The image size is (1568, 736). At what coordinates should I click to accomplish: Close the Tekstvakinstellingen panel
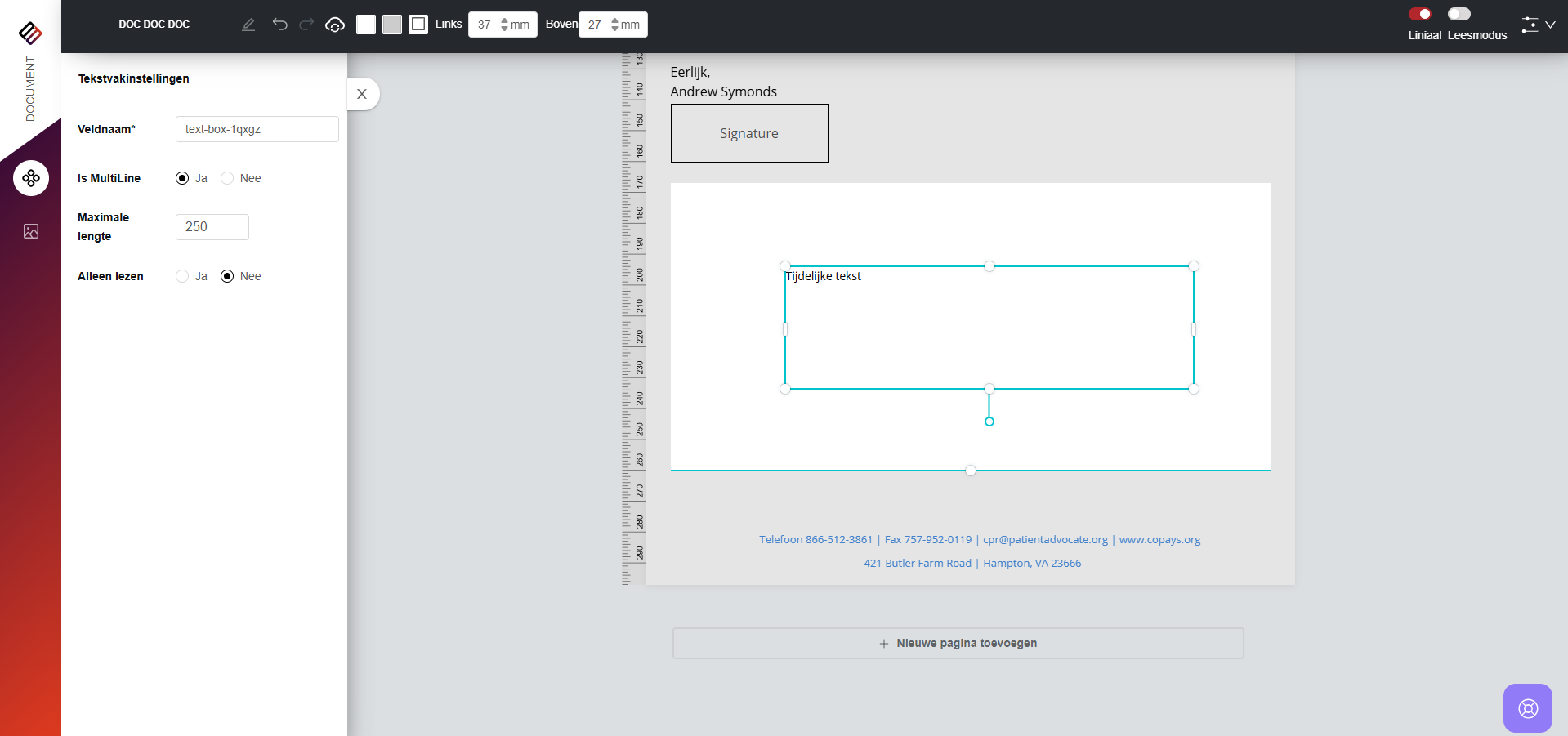tap(362, 94)
